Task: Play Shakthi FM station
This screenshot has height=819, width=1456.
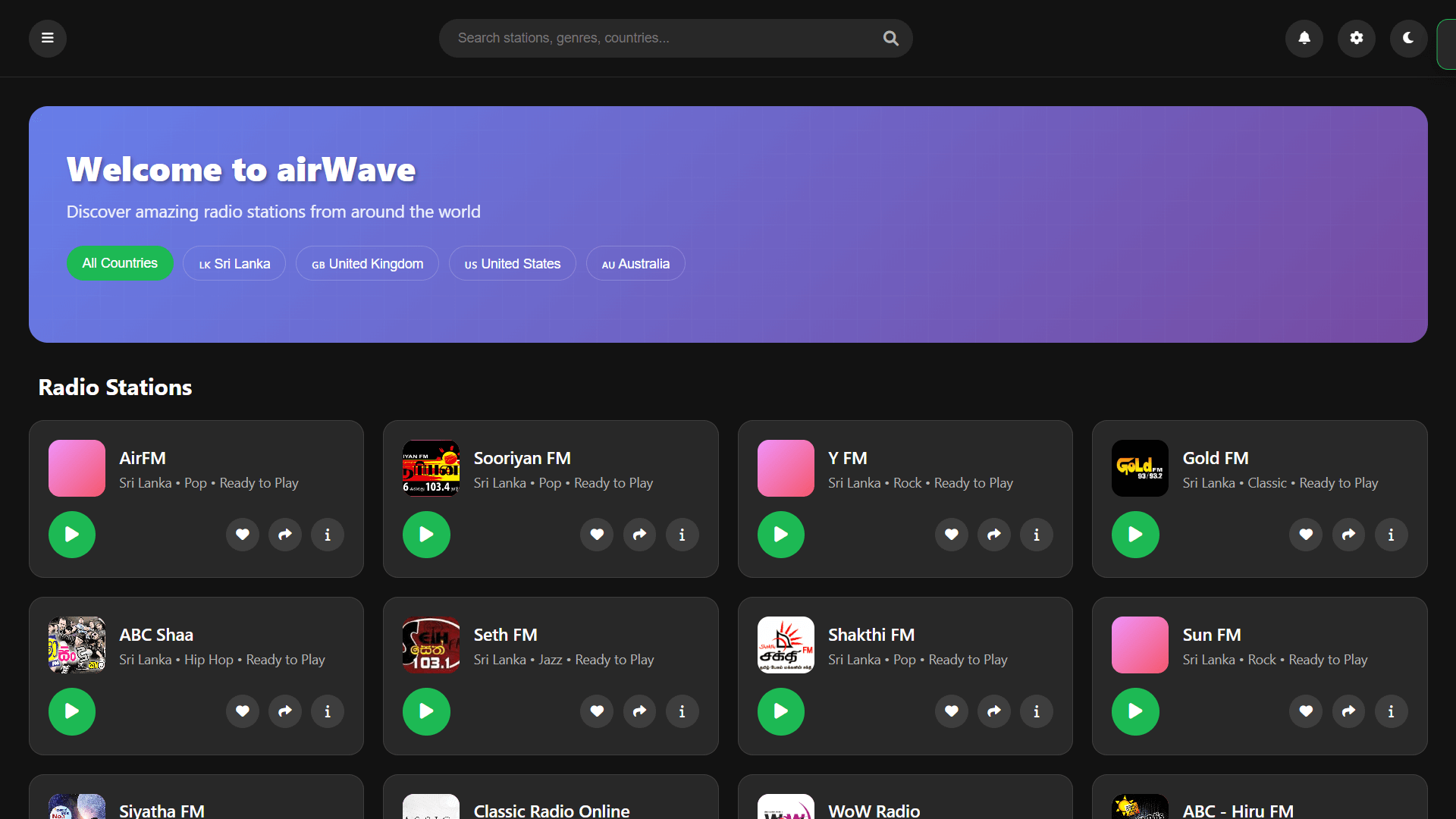Action: (x=781, y=711)
